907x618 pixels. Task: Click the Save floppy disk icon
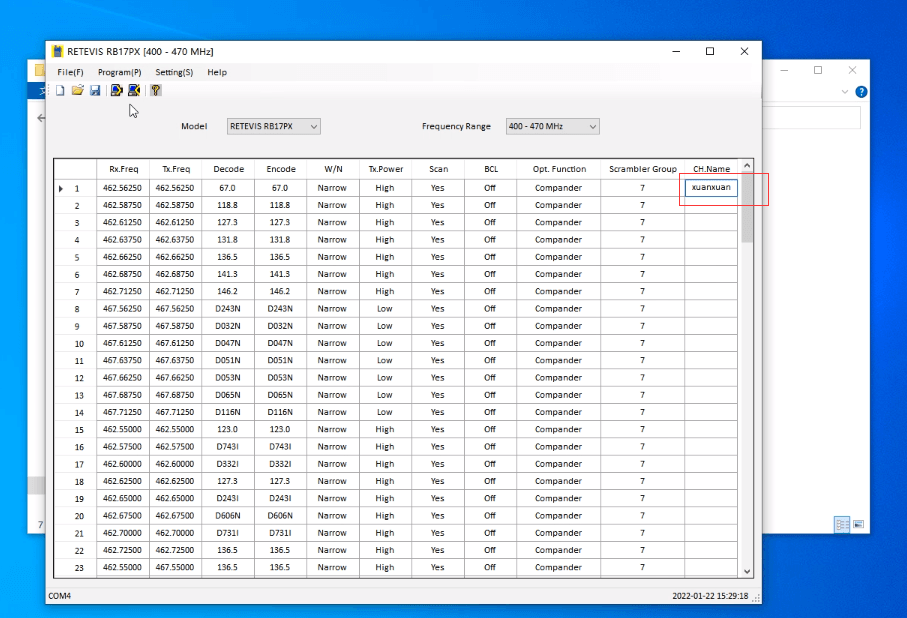[x=95, y=90]
